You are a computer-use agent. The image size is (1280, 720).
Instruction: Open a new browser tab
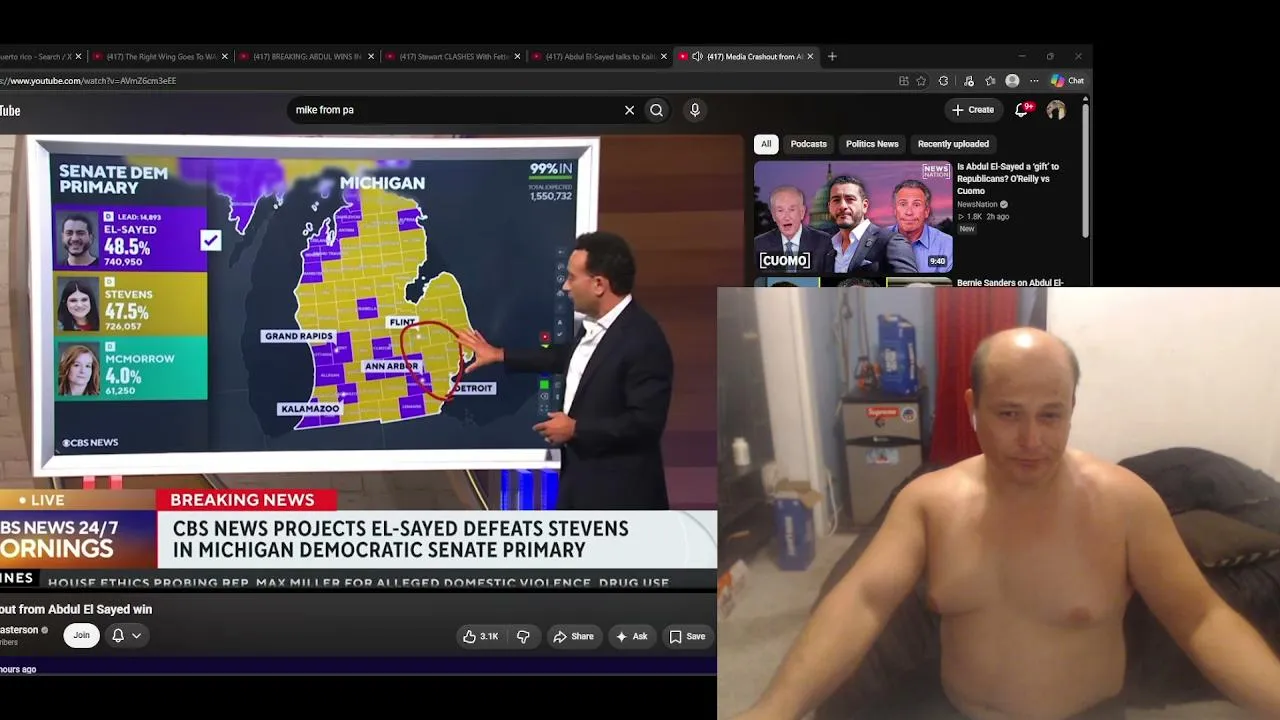[x=832, y=57]
